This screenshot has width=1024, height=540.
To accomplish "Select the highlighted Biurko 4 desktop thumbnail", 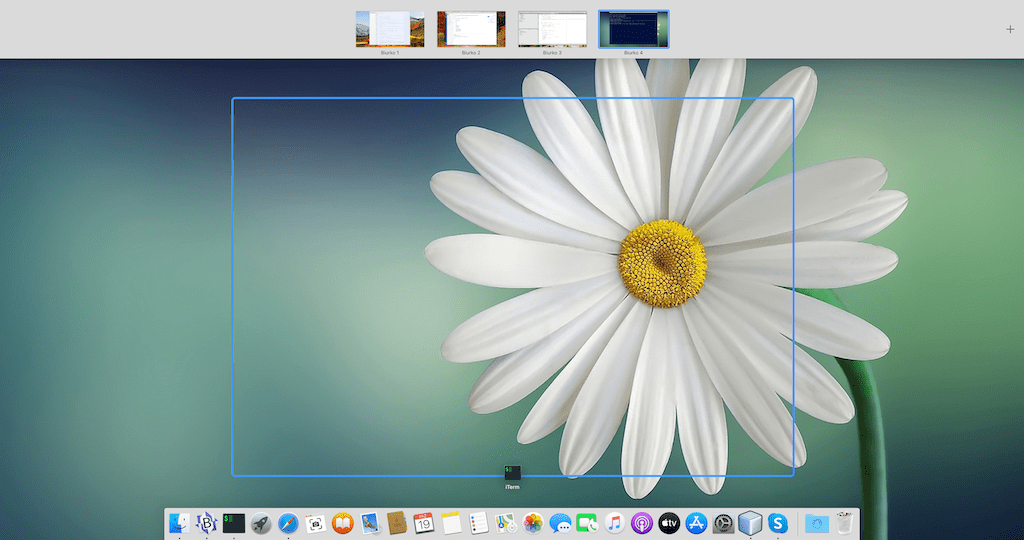I will (x=633, y=29).
